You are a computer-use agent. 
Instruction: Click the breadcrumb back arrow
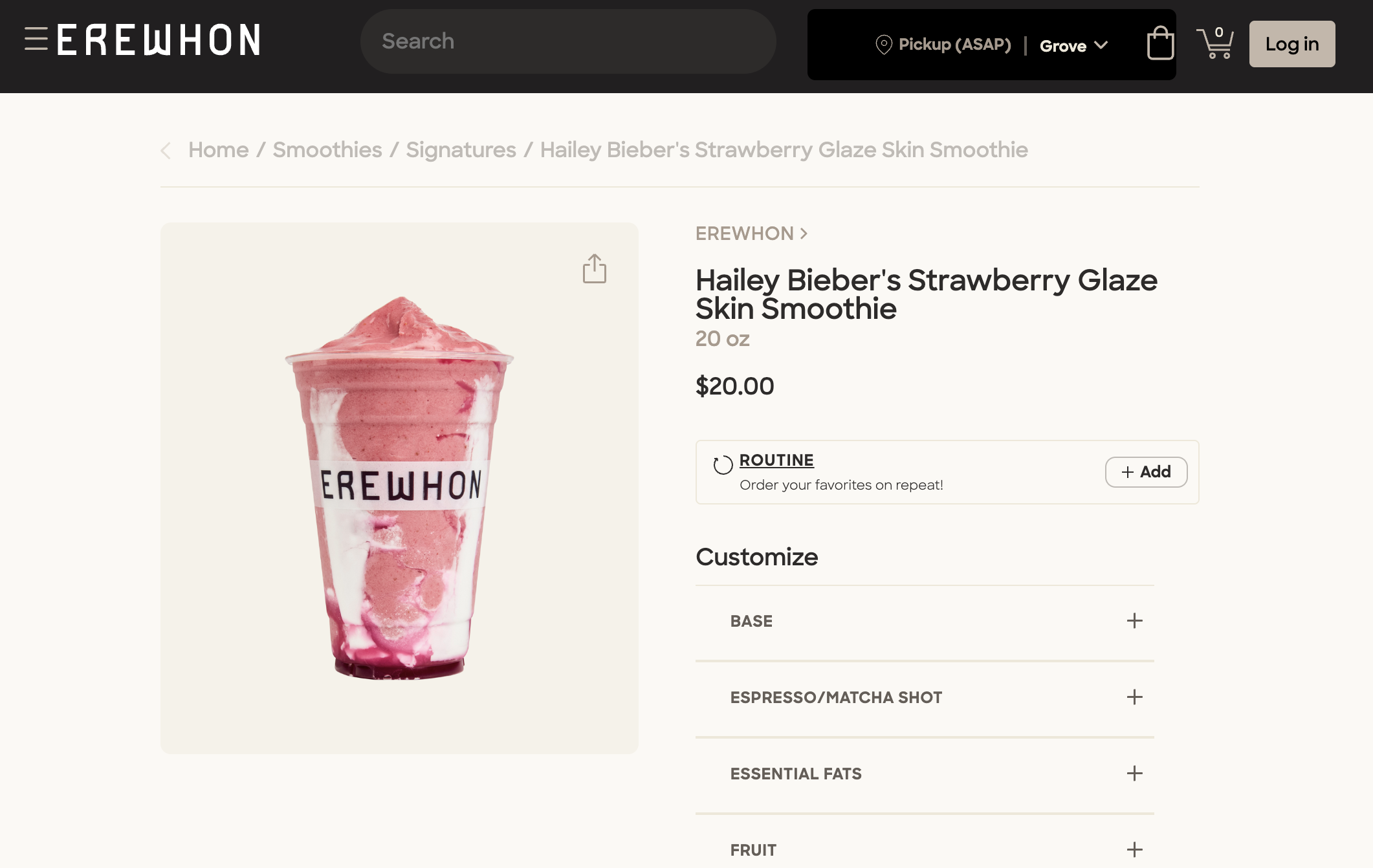tap(166, 151)
